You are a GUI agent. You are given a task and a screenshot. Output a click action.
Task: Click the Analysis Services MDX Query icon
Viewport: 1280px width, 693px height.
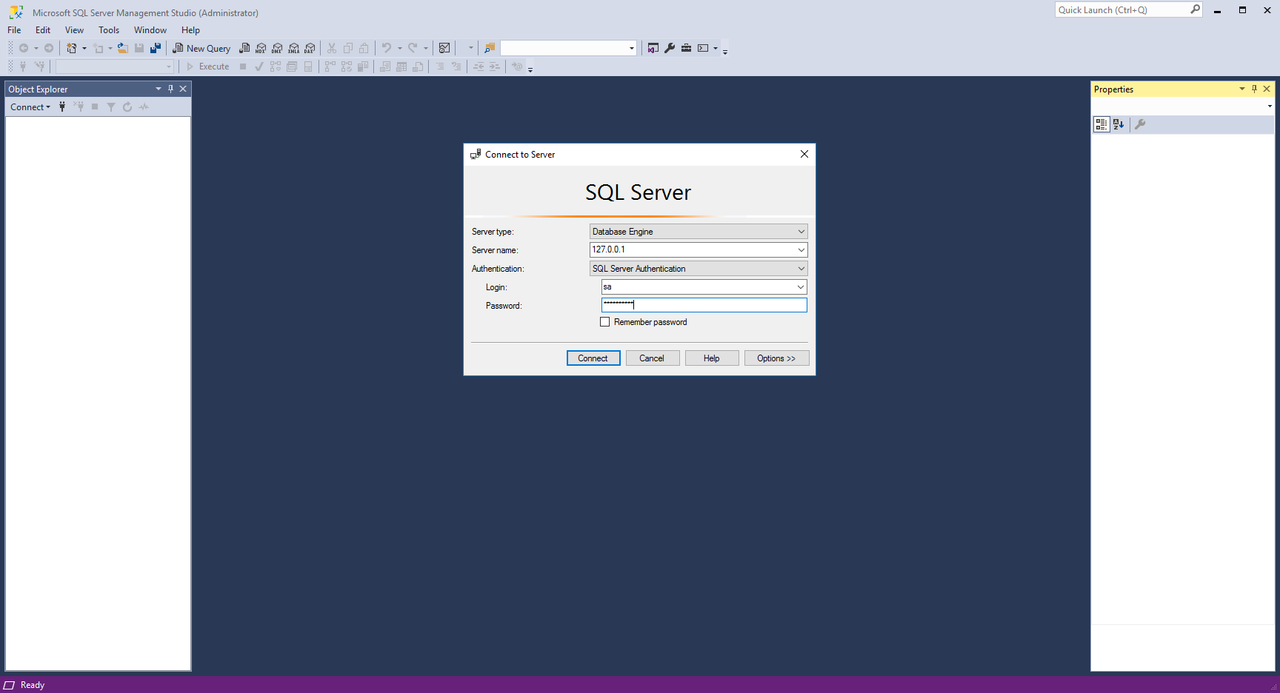tap(261, 48)
